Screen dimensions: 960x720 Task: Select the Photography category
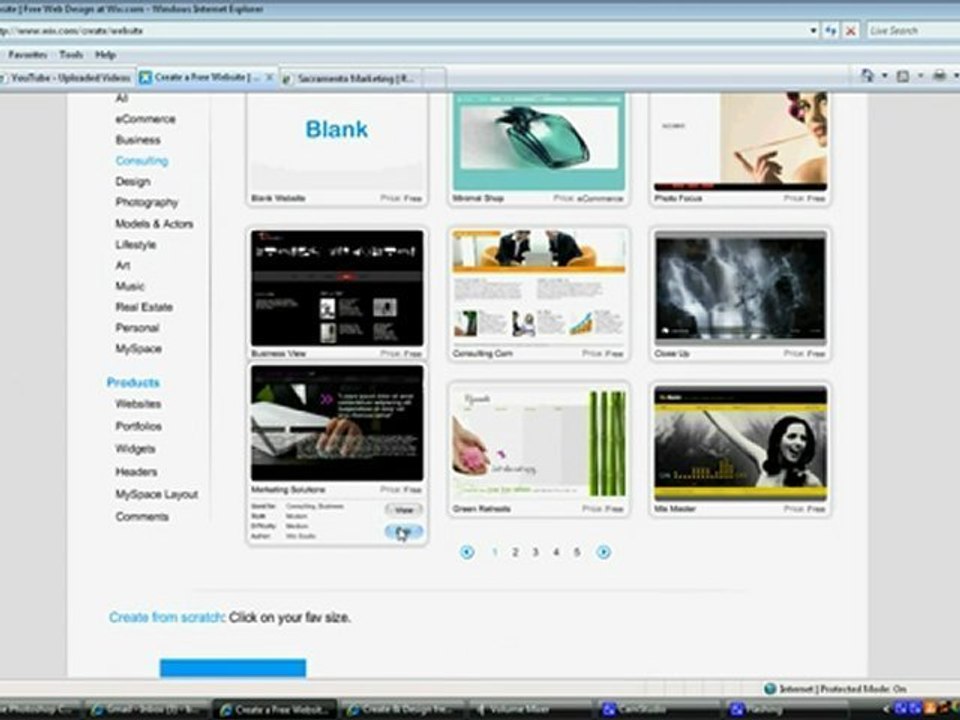(x=146, y=202)
